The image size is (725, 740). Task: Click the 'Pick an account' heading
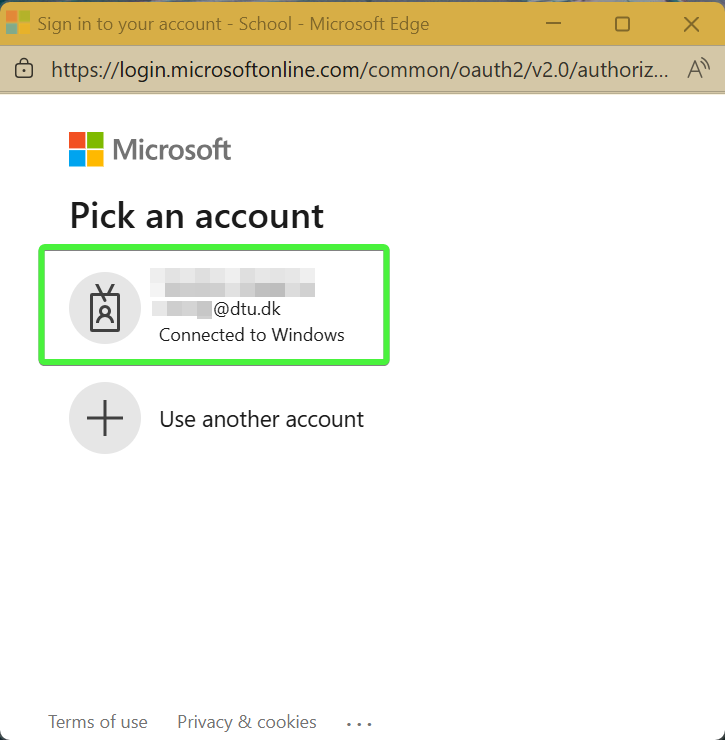(x=197, y=215)
